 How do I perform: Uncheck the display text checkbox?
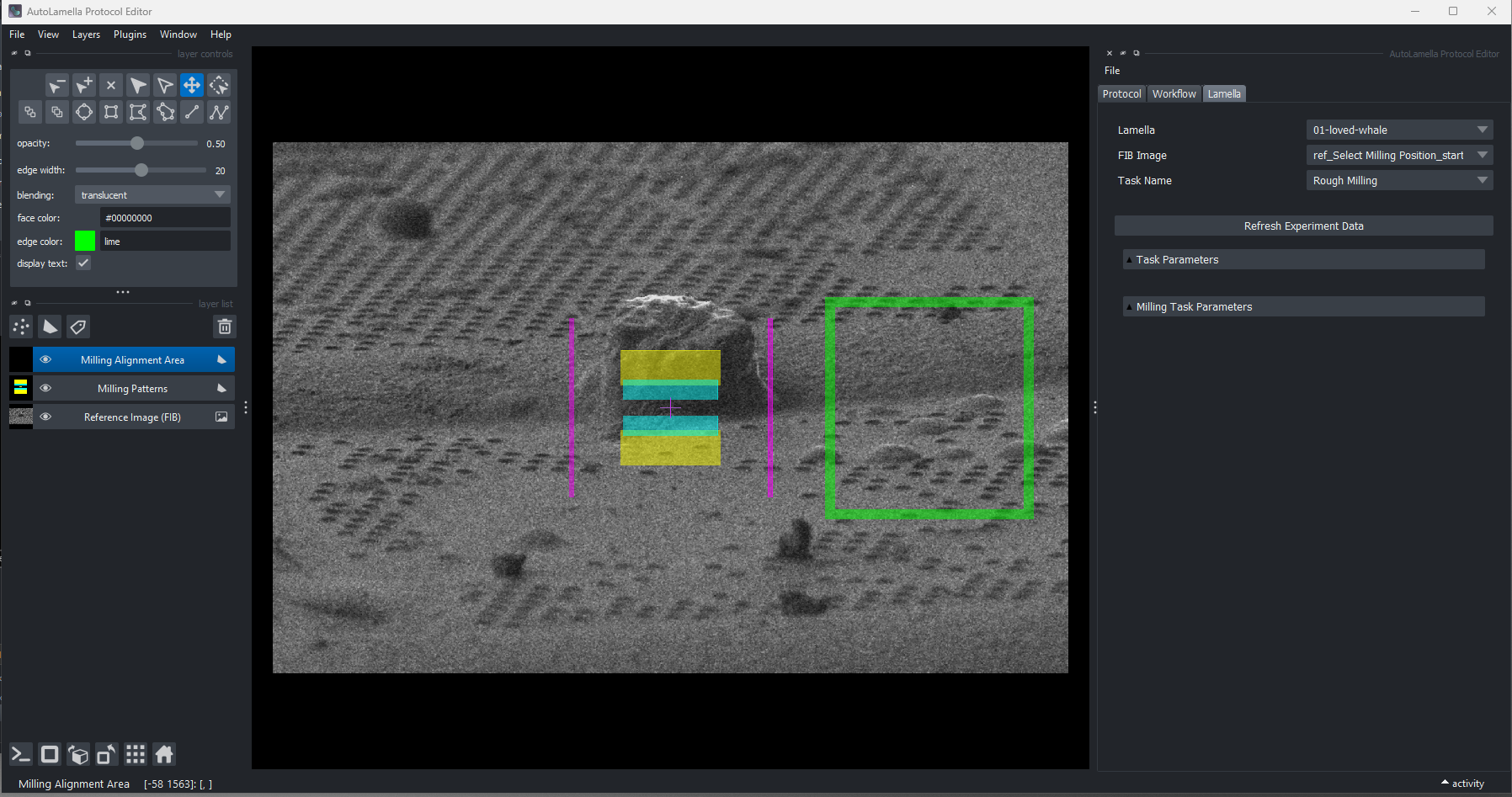(83, 263)
